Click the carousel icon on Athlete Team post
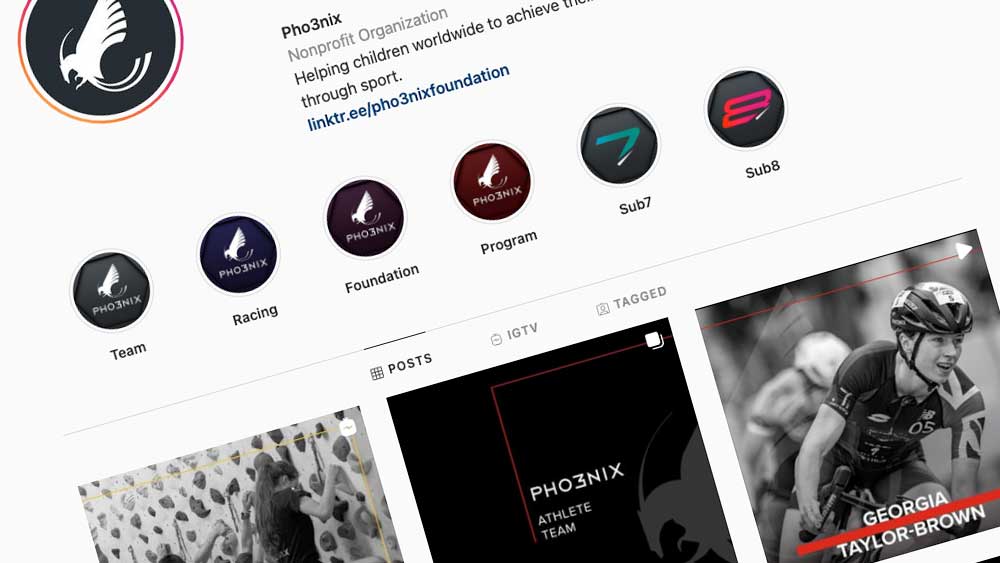This screenshot has width=1000, height=563. coord(654,340)
